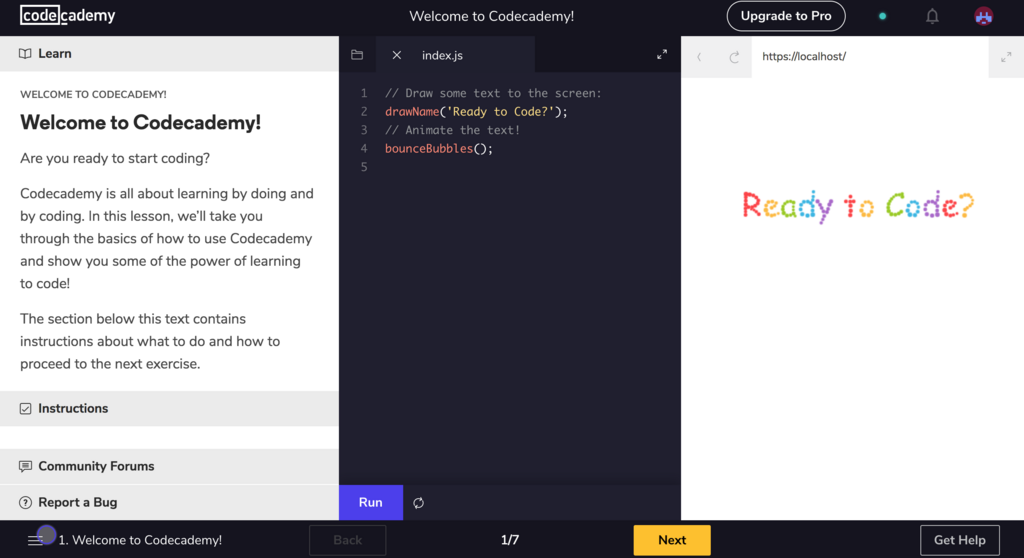
Task: Click the 'Ready to Code?' bubble text preview
Action: point(858,206)
